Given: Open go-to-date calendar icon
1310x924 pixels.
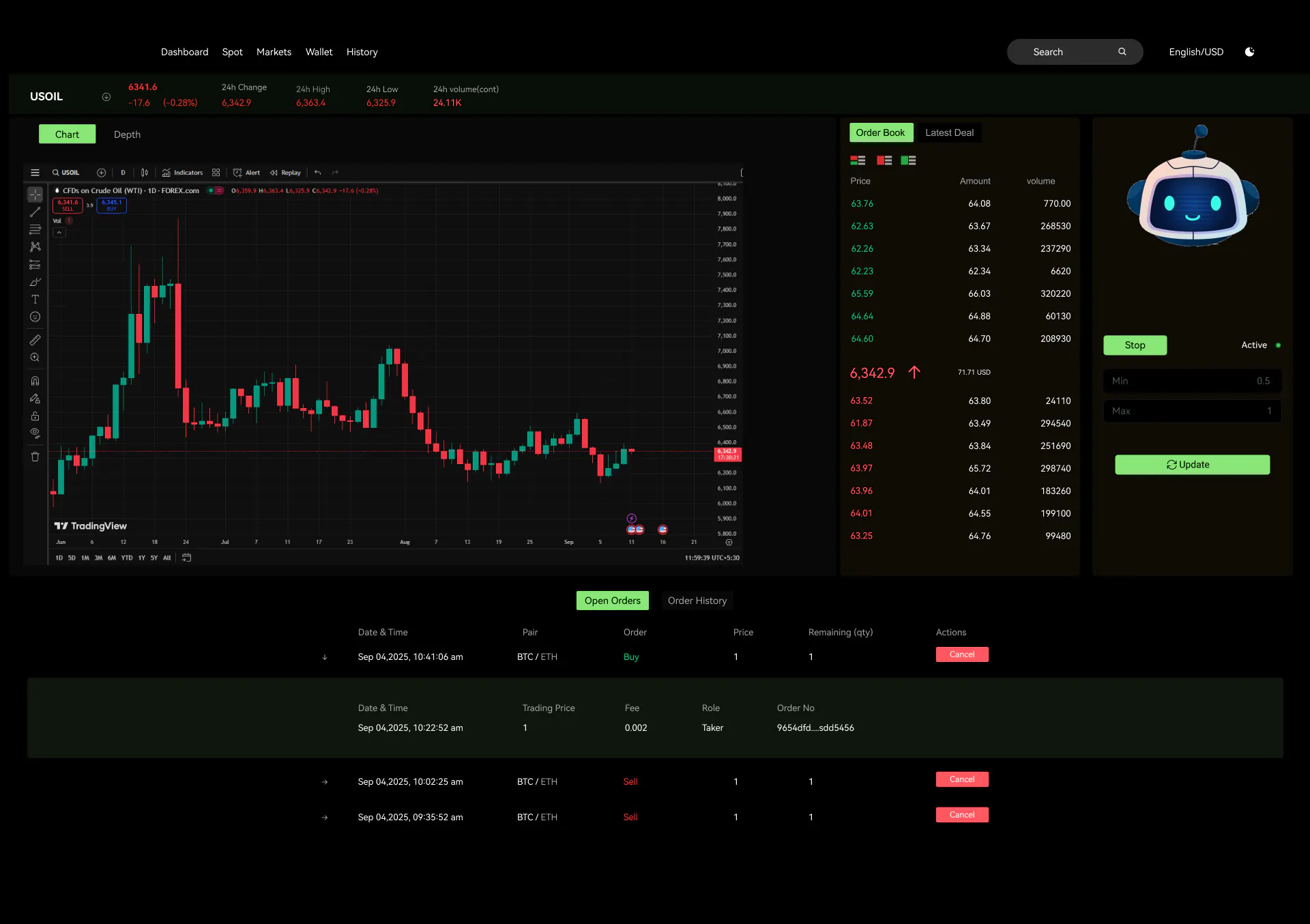Looking at the screenshot, I should click(x=186, y=558).
